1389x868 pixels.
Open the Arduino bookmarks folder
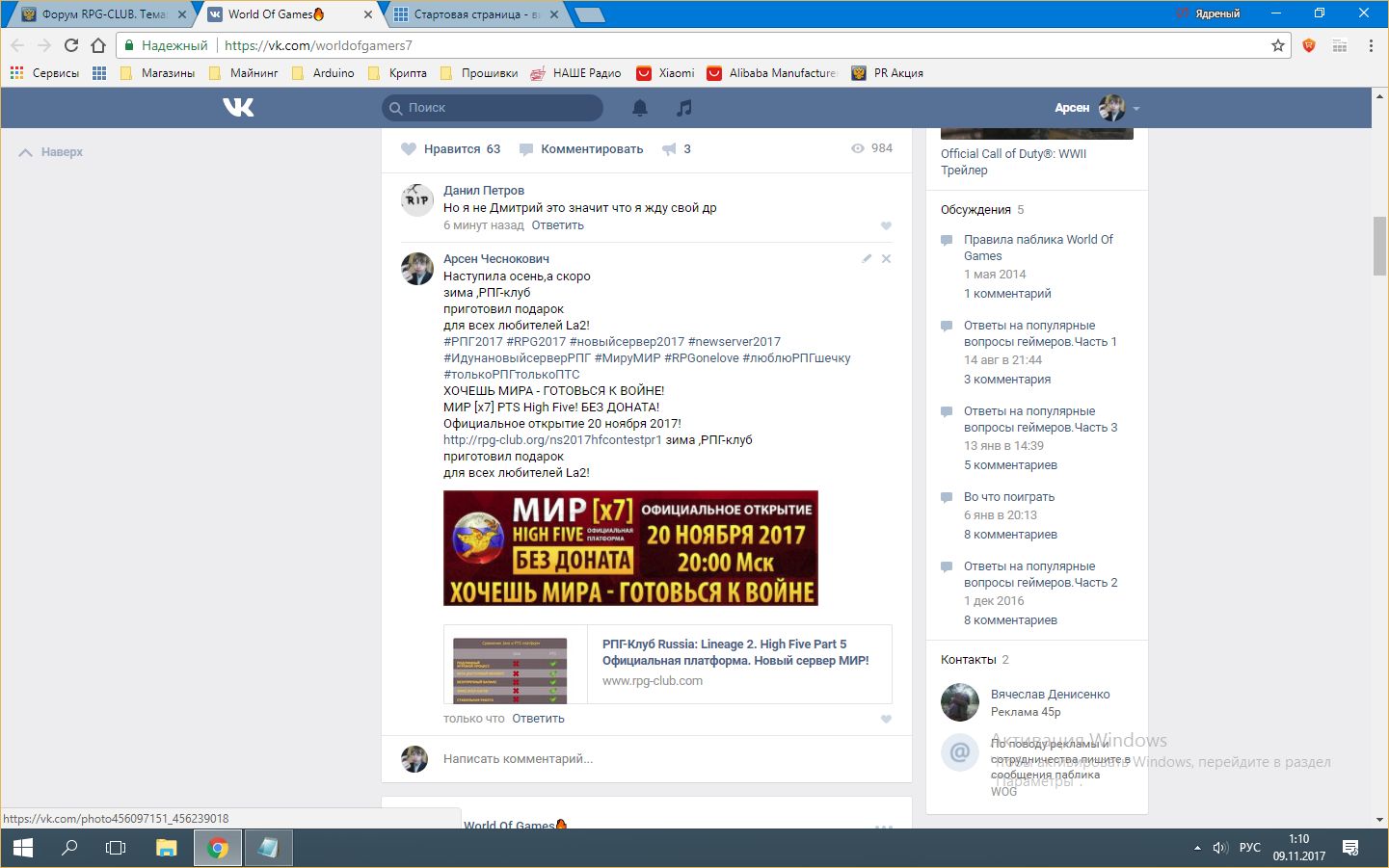(323, 73)
